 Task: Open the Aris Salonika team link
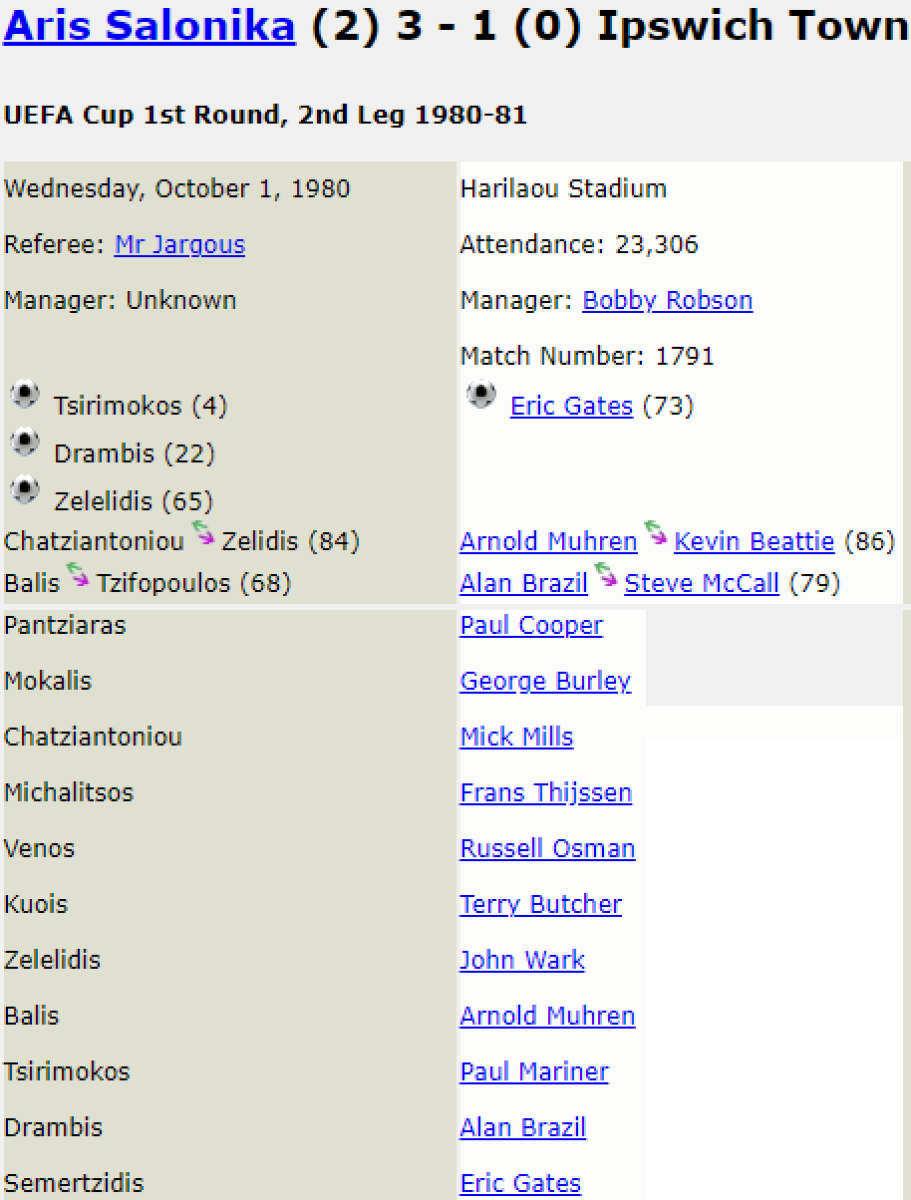[x=150, y=26]
